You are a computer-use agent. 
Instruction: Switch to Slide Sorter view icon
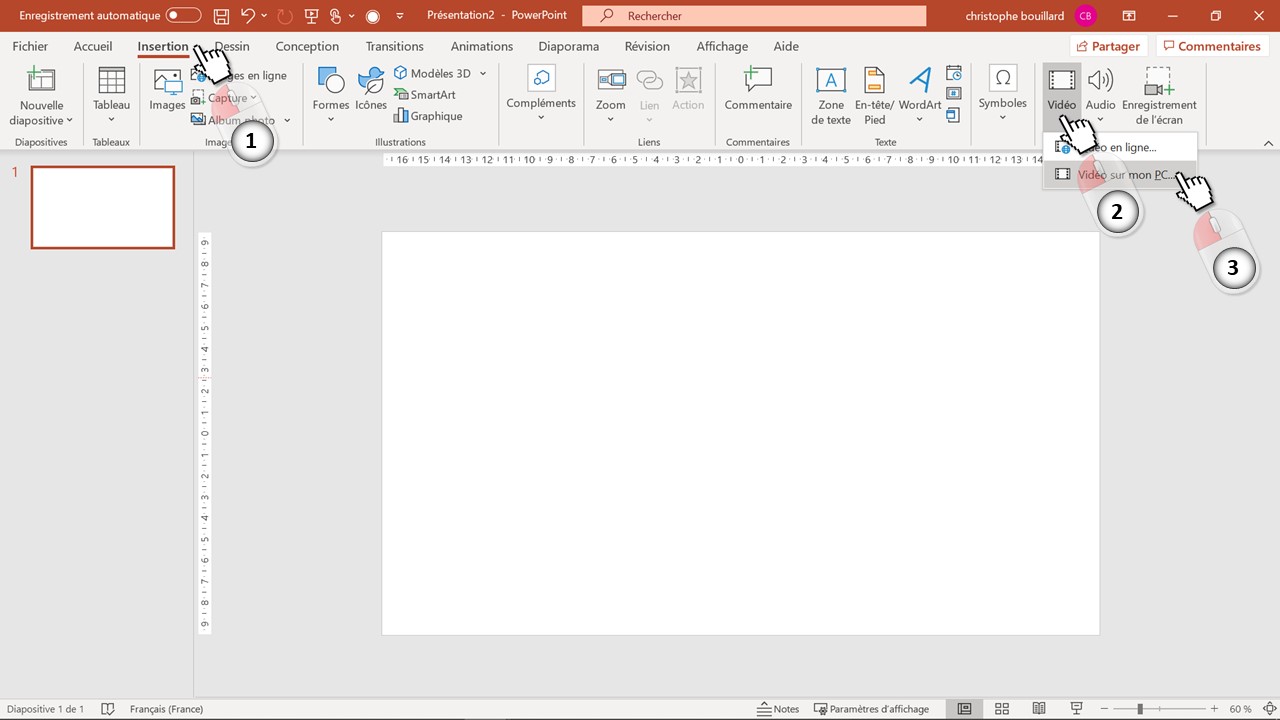click(1002, 709)
